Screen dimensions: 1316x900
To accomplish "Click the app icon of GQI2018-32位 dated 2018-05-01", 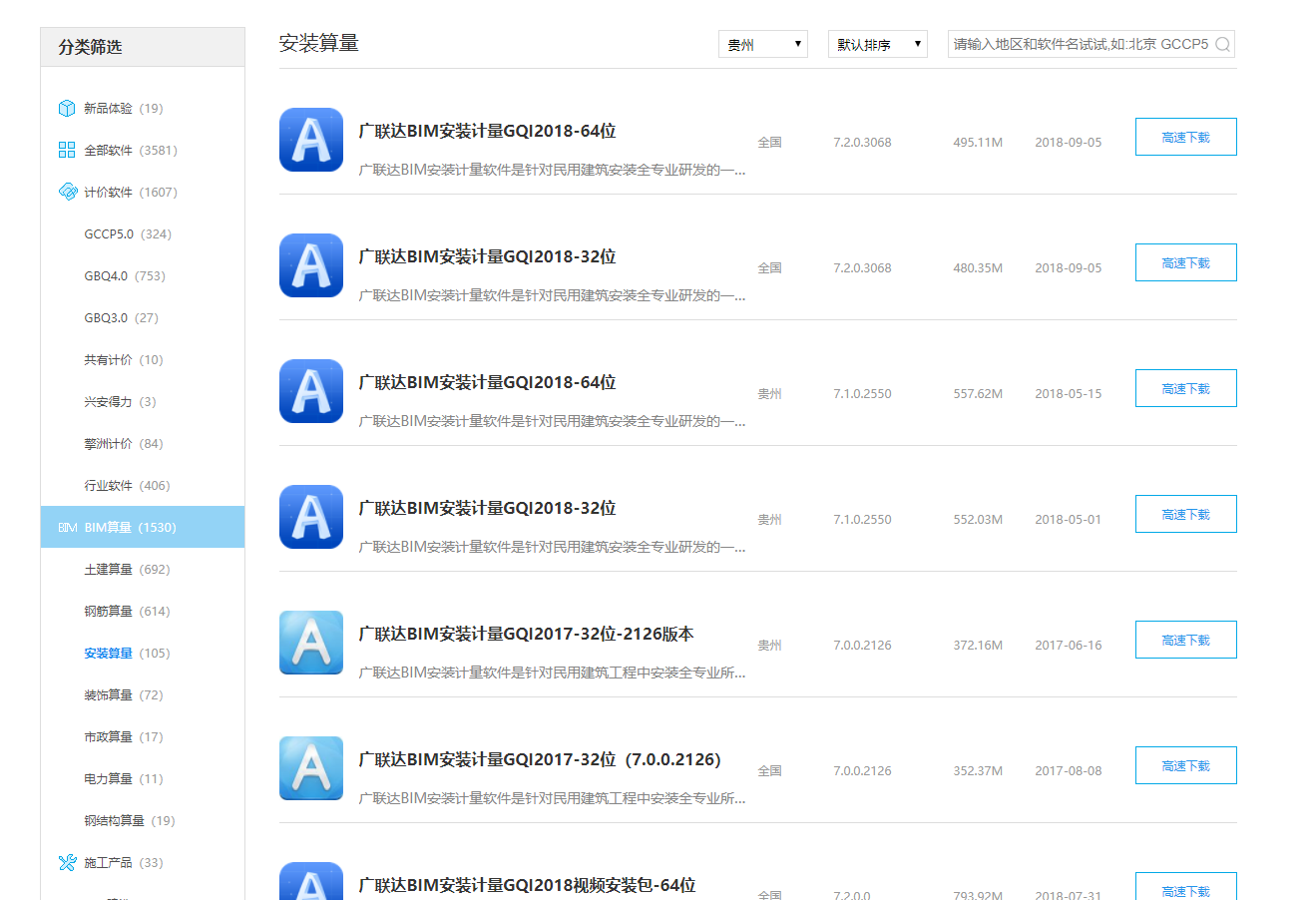I will click(x=311, y=517).
